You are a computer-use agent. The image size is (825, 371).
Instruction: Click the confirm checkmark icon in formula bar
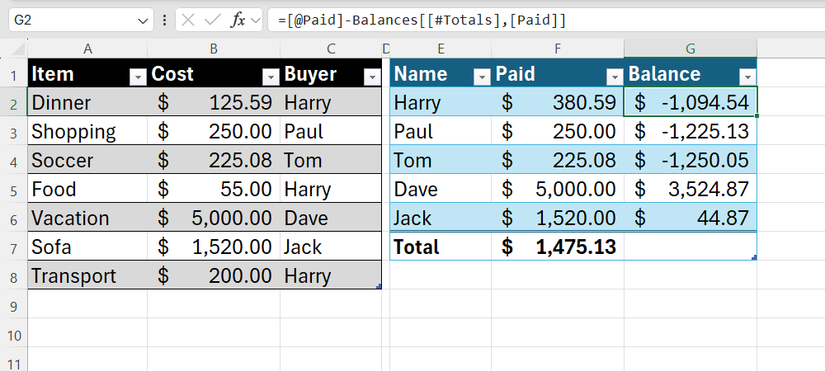(x=213, y=21)
